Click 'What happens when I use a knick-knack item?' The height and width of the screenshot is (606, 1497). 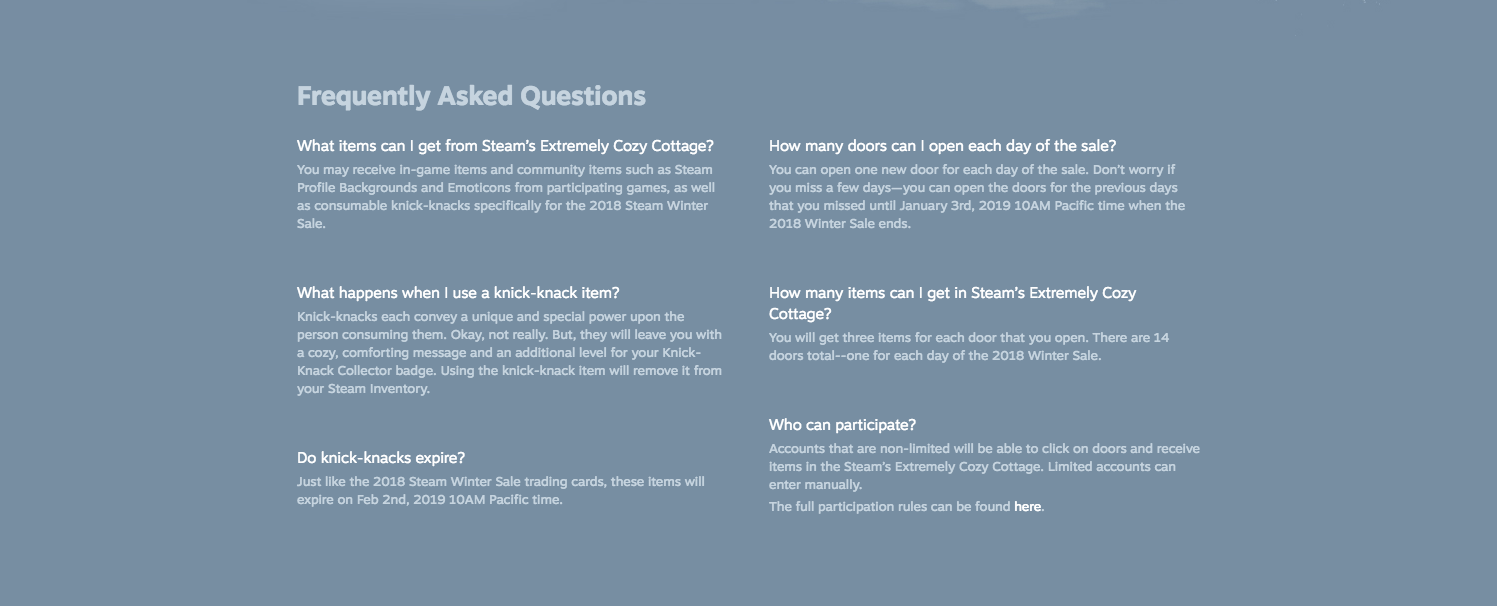(x=458, y=293)
